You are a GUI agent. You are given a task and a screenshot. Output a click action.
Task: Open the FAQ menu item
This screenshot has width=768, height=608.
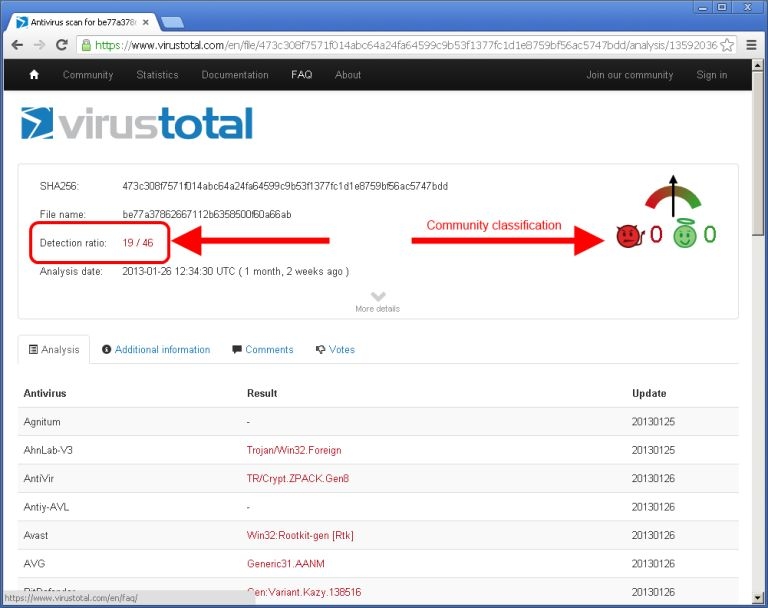301,74
